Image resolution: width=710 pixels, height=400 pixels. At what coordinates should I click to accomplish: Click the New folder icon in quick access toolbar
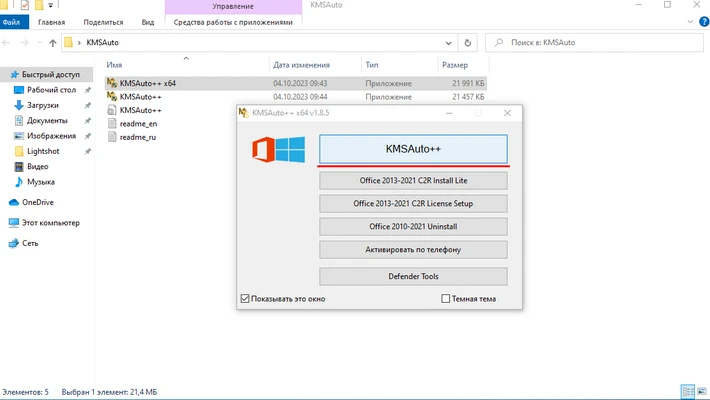point(39,5)
